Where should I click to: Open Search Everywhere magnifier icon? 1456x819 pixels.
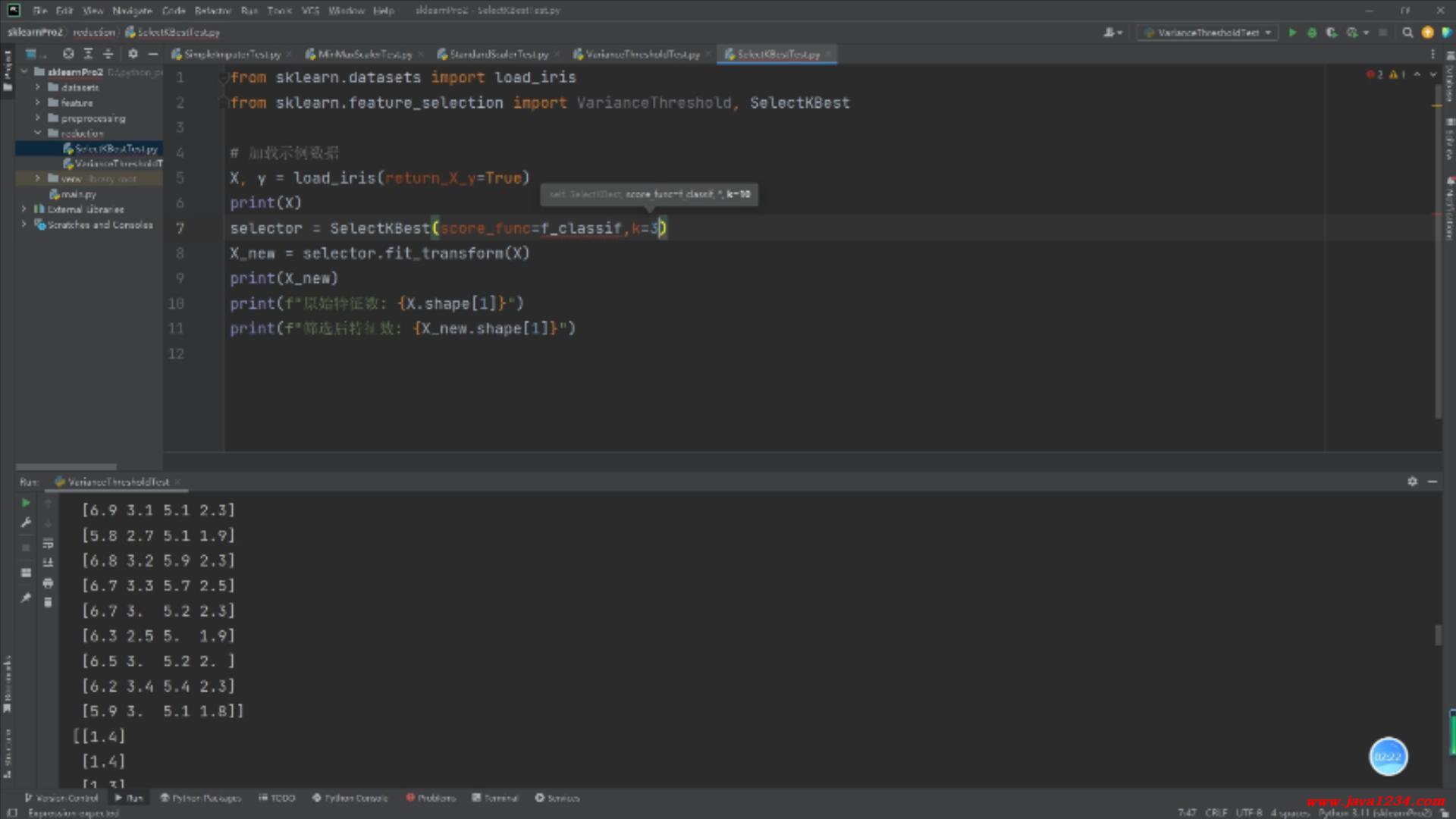[x=1407, y=33]
